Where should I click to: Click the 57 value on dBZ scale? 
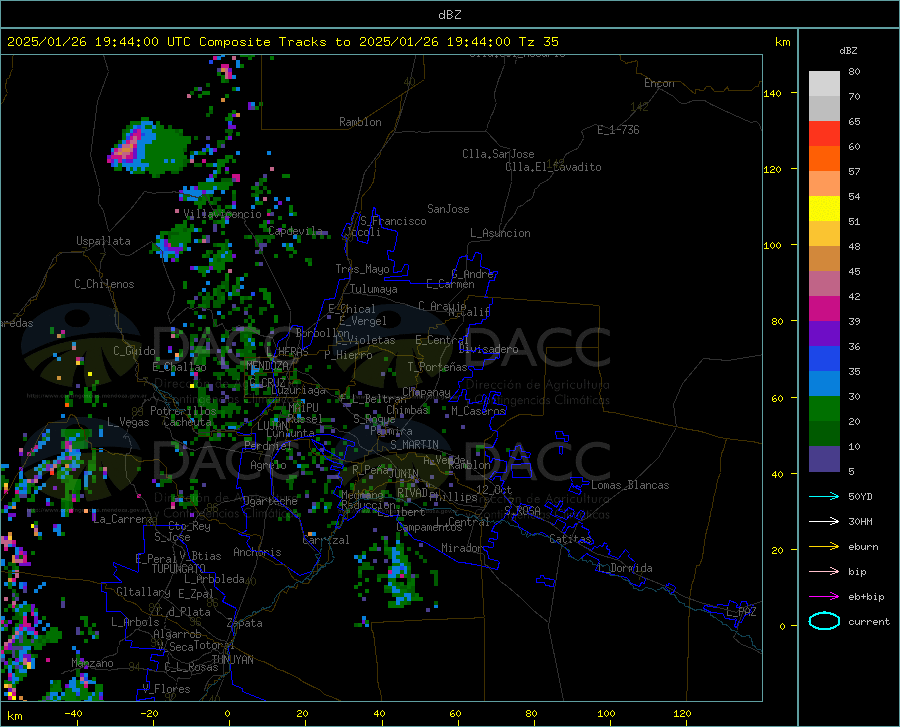(854, 172)
